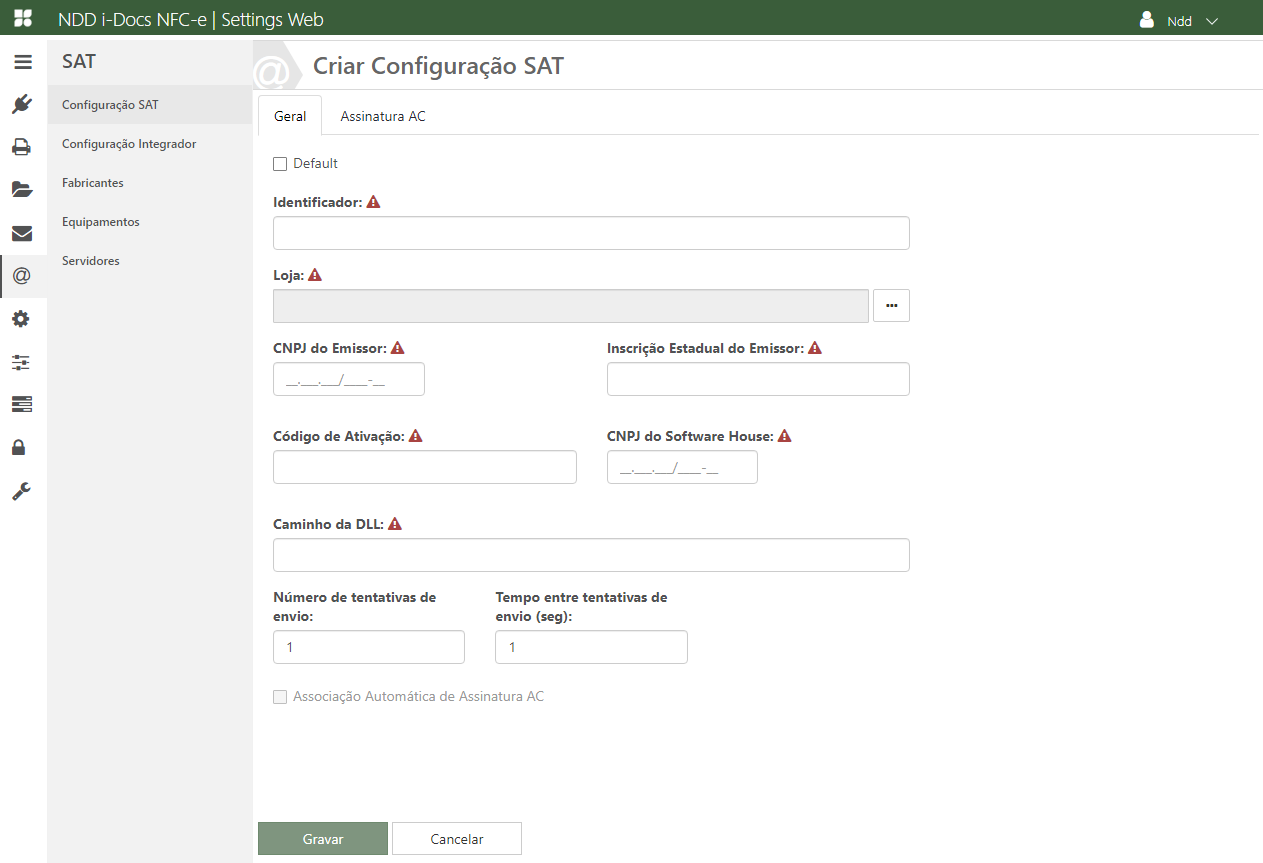
Task: Toggle Associação Automática de Assinatura AC checkbox
Action: [x=280, y=697]
